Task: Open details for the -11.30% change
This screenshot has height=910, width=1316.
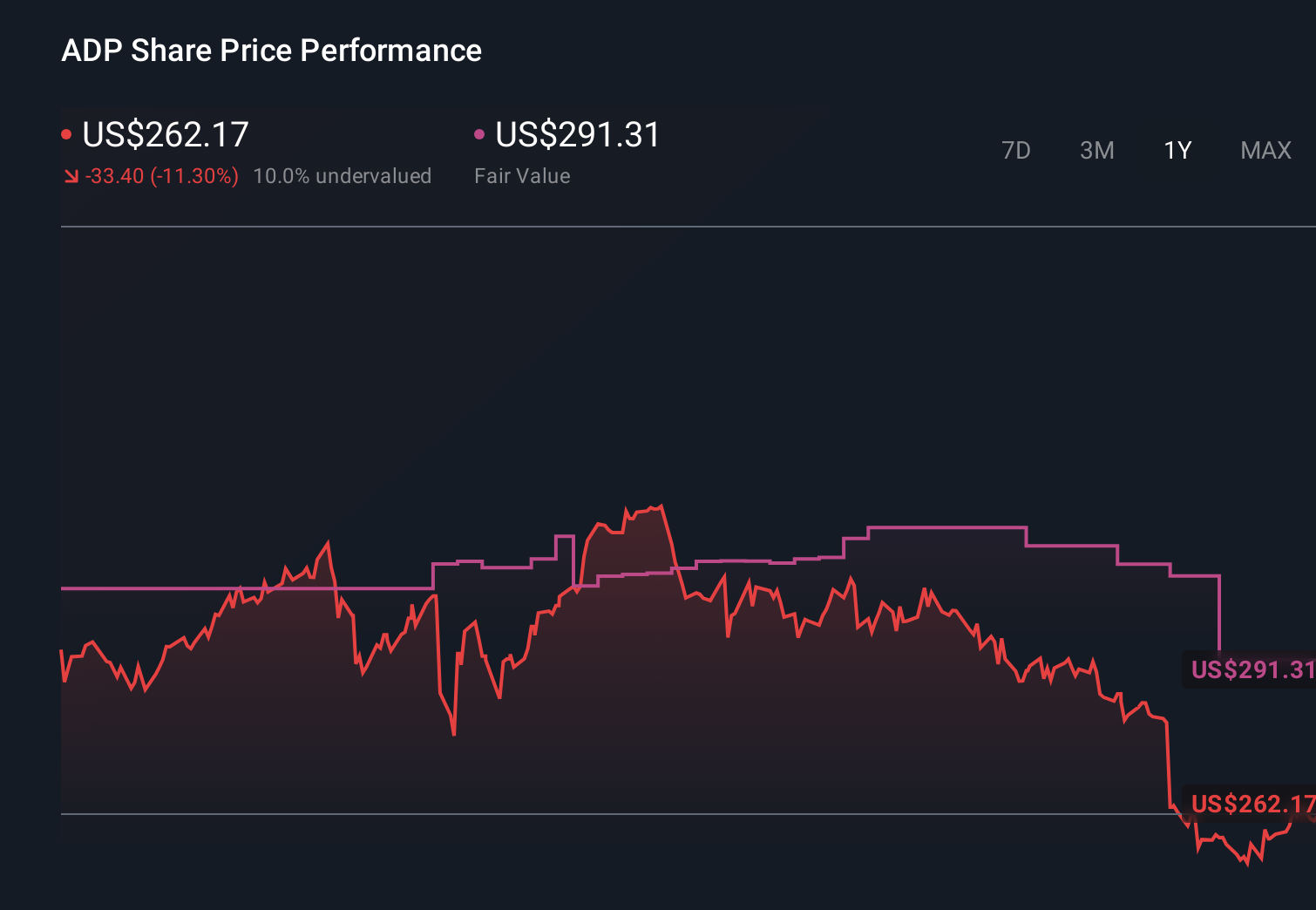Action: click(161, 176)
